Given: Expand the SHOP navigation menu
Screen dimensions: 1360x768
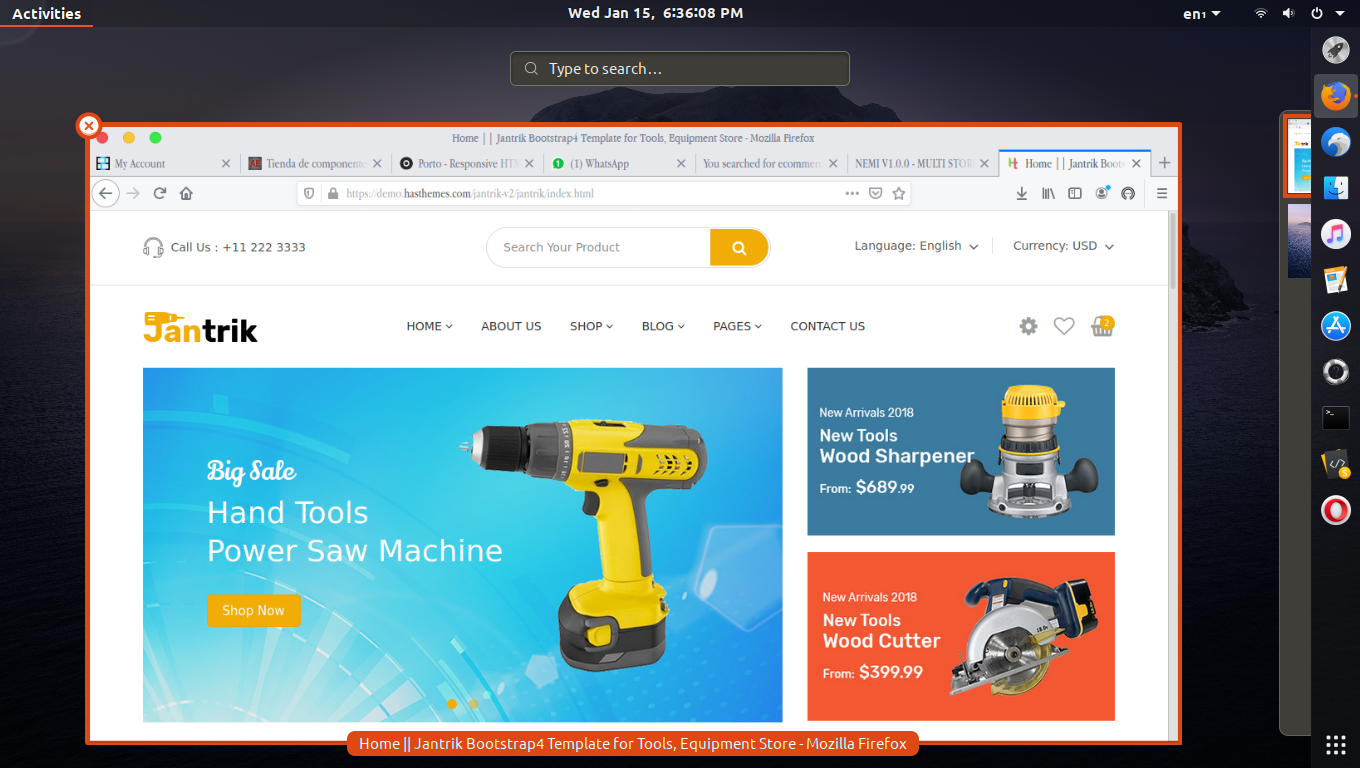Looking at the screenshot, I should [x=591, y=326].
